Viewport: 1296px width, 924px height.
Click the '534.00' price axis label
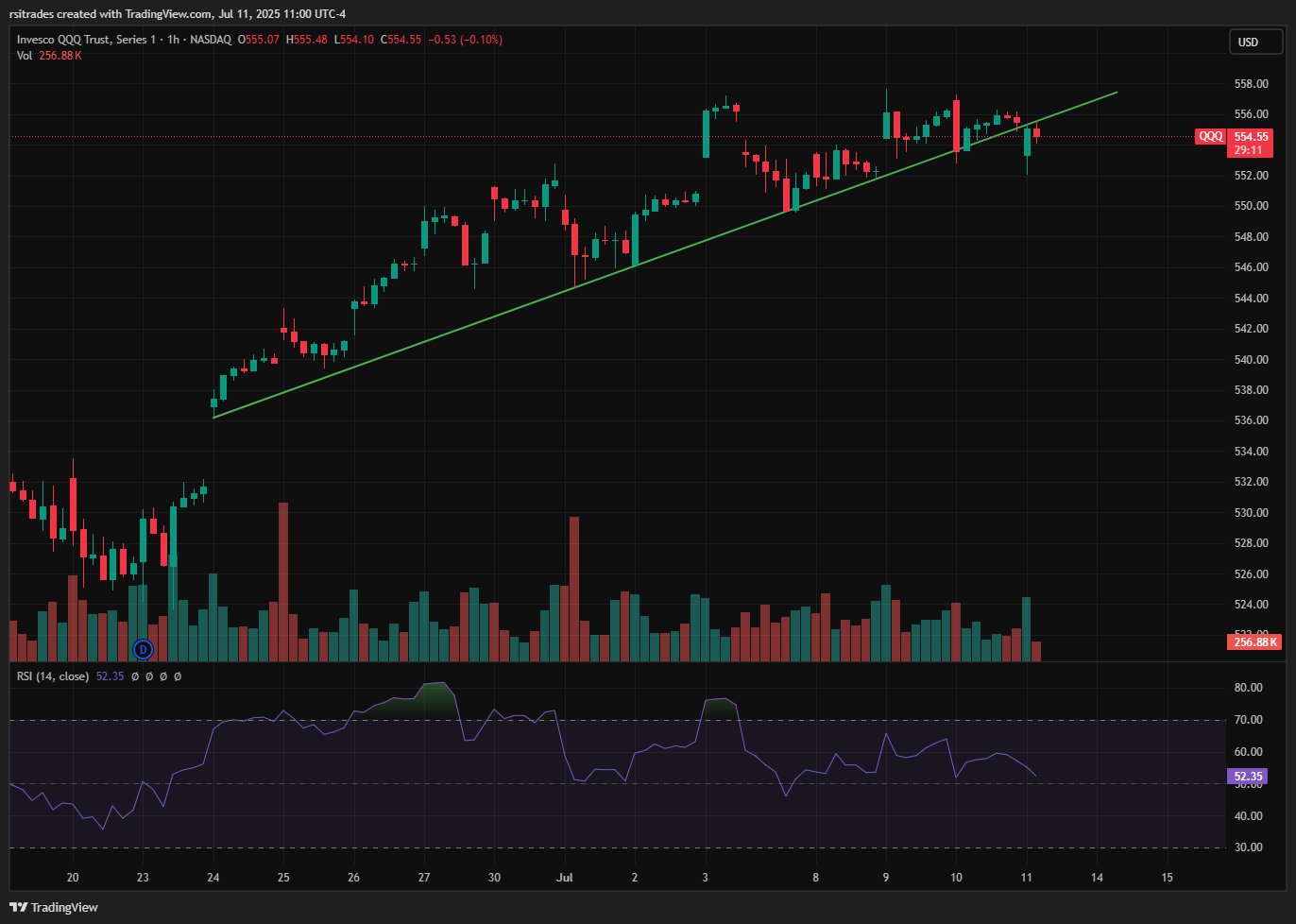1251,452
